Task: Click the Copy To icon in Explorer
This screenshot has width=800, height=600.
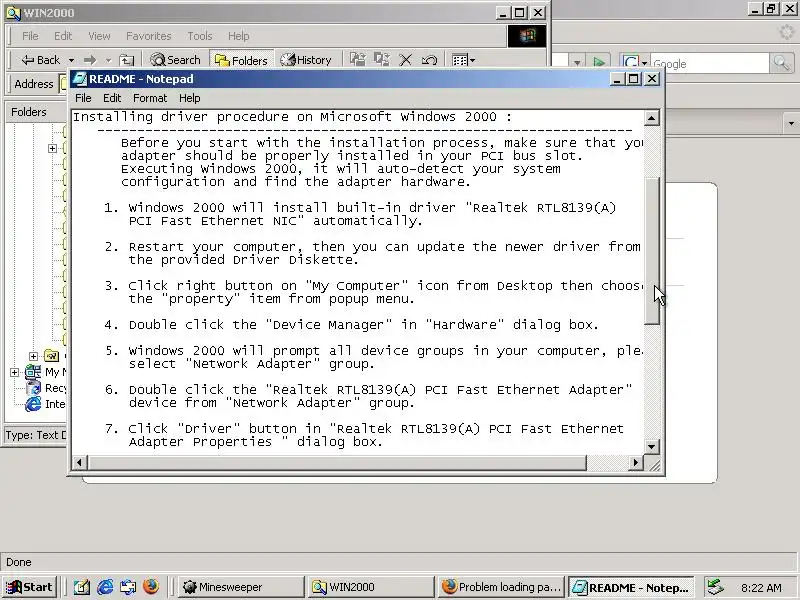Action: tap(382, 60)
